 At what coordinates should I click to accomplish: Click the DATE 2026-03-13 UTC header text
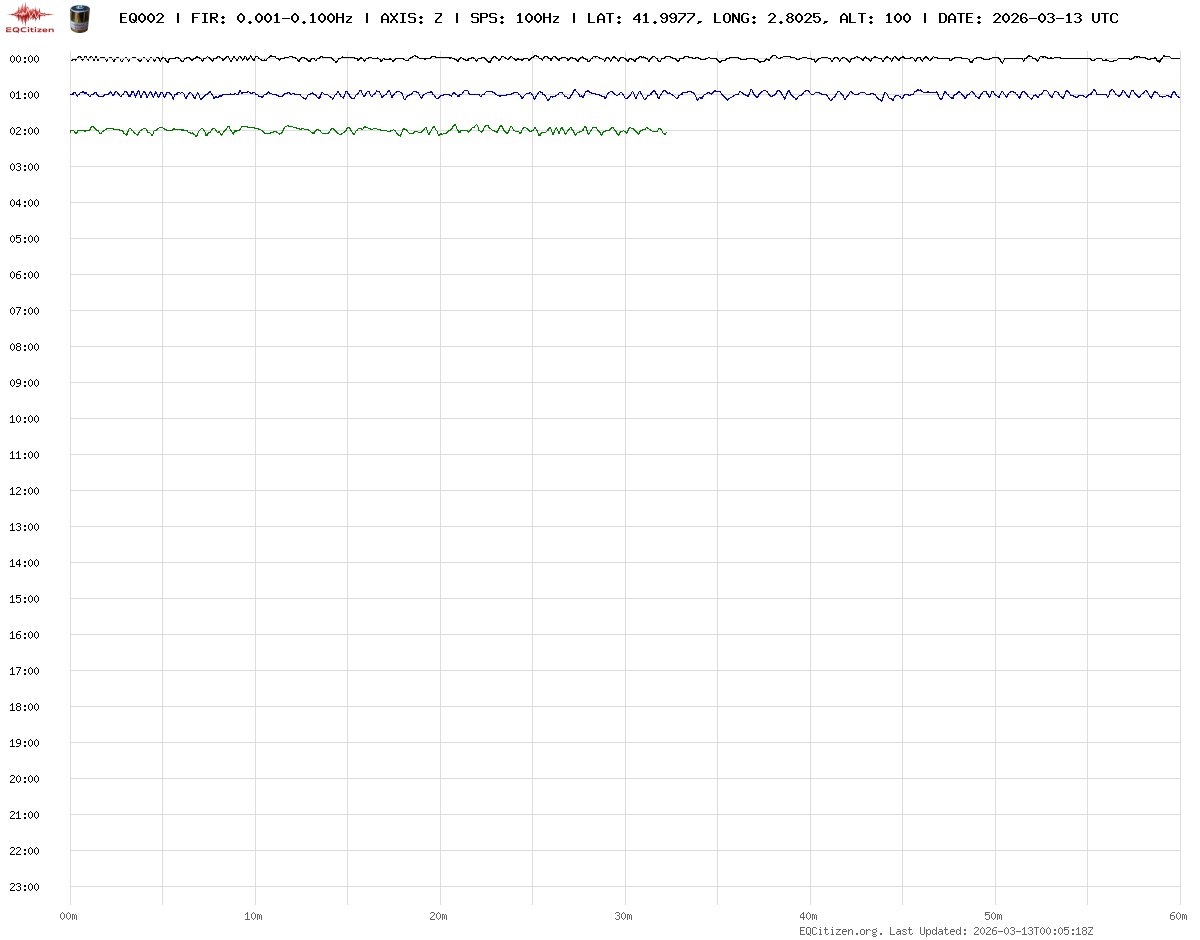click(x=1028, y=19)
